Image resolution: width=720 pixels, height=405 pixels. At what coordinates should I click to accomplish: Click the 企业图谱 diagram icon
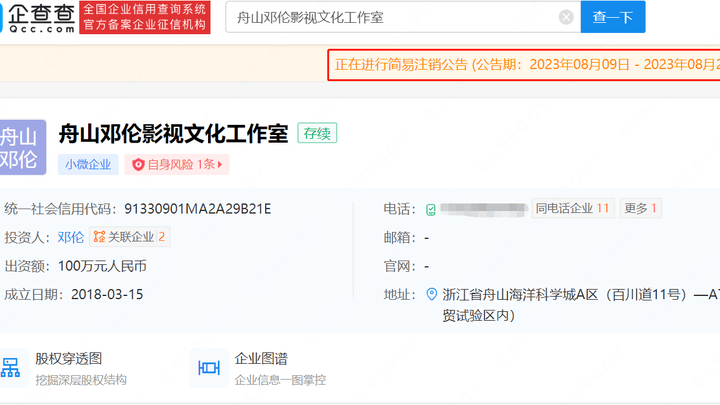(209, 368)
